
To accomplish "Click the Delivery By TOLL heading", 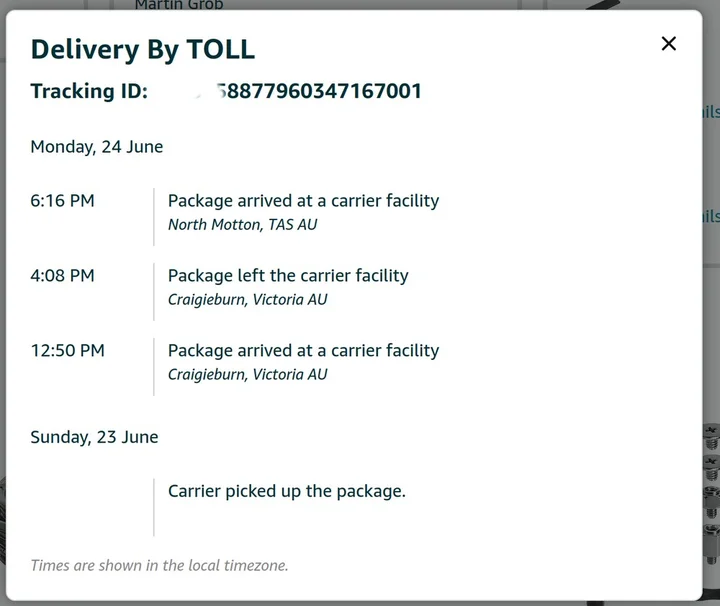I will coord(143,48).
